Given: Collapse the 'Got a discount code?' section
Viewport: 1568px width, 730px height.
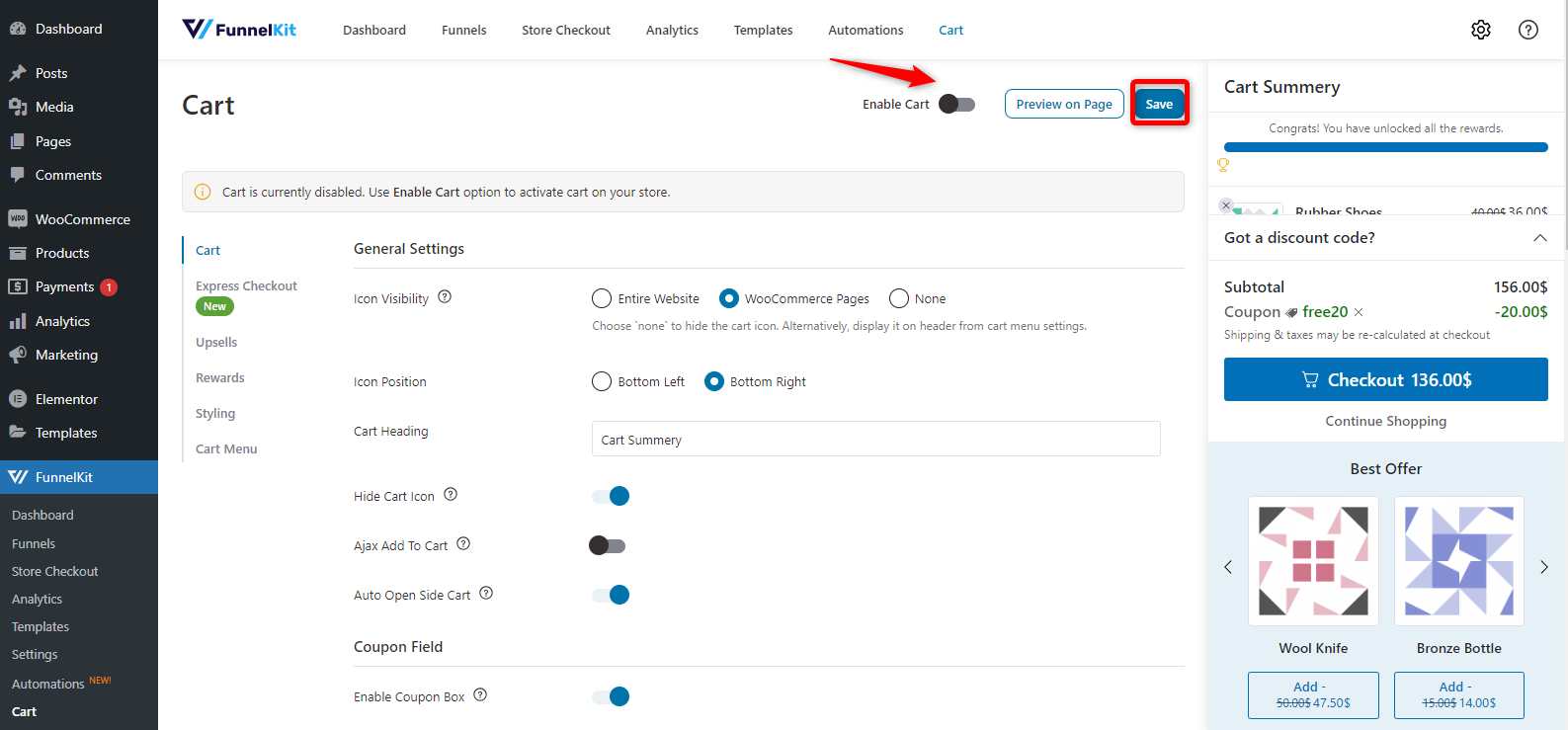Looking at the screenshot, I should pyautogui.click(x=1539, y=238).
